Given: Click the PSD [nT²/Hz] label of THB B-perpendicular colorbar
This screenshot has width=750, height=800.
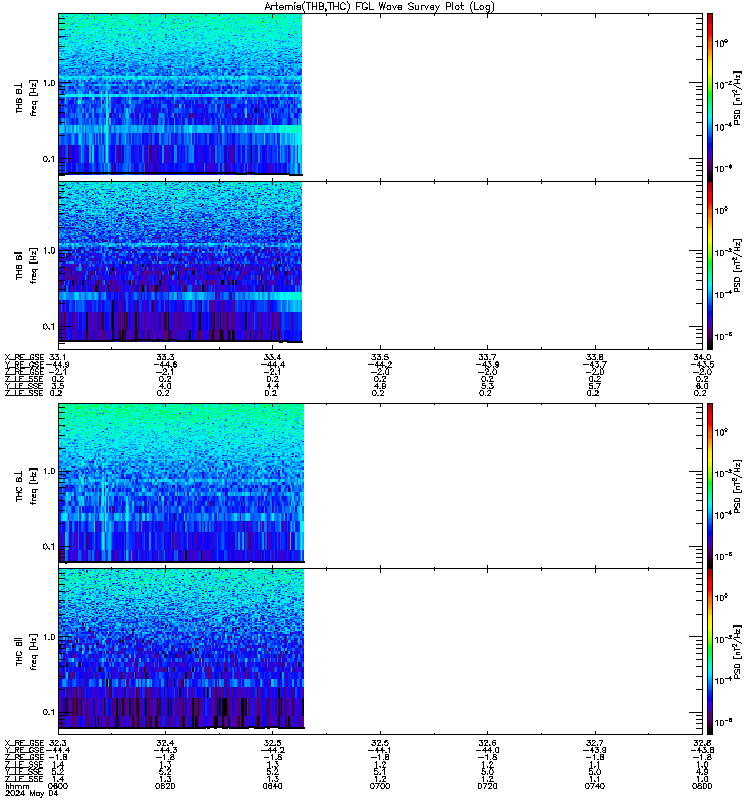Looking at the screenshot, I should pyautogui.click(x=737, y=97).
